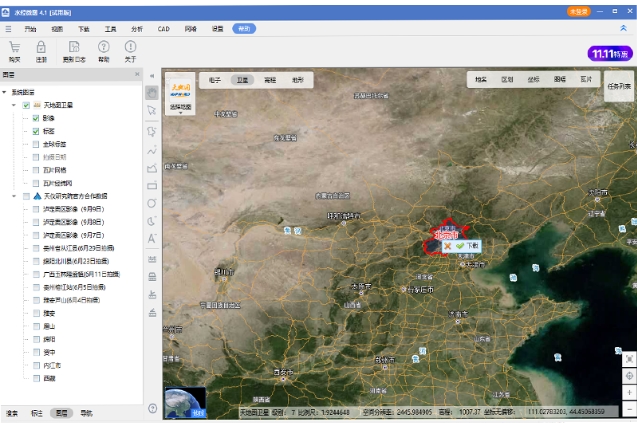Enable the 全球标签 checkbox

coord(36,144)
